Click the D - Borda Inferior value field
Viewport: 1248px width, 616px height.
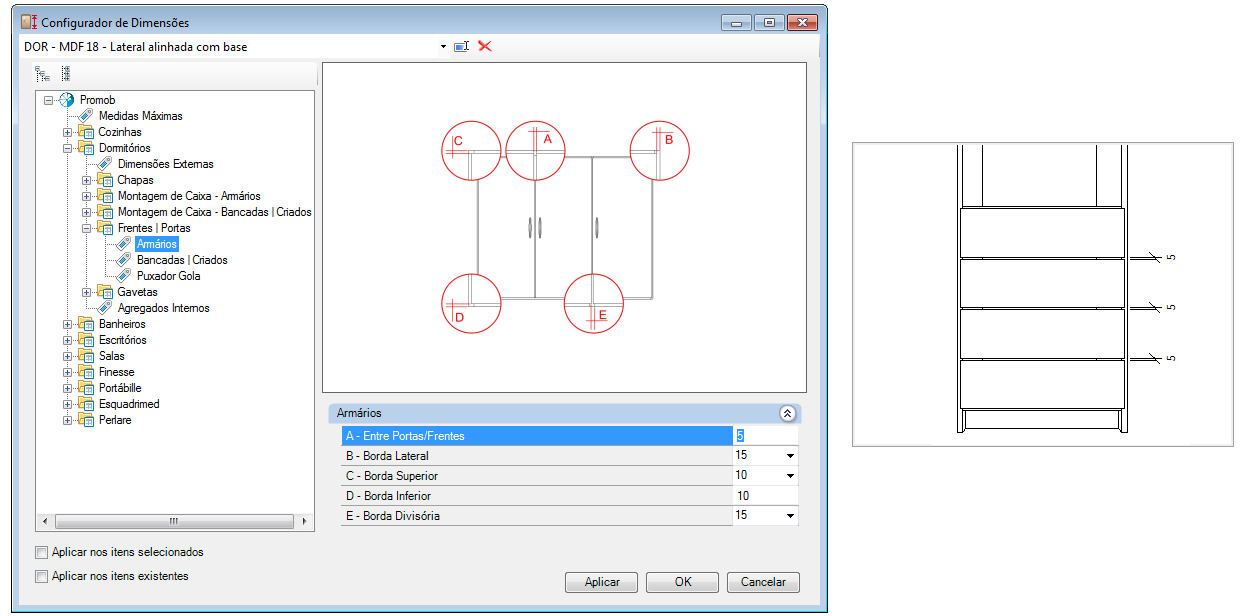pos(765,496)
